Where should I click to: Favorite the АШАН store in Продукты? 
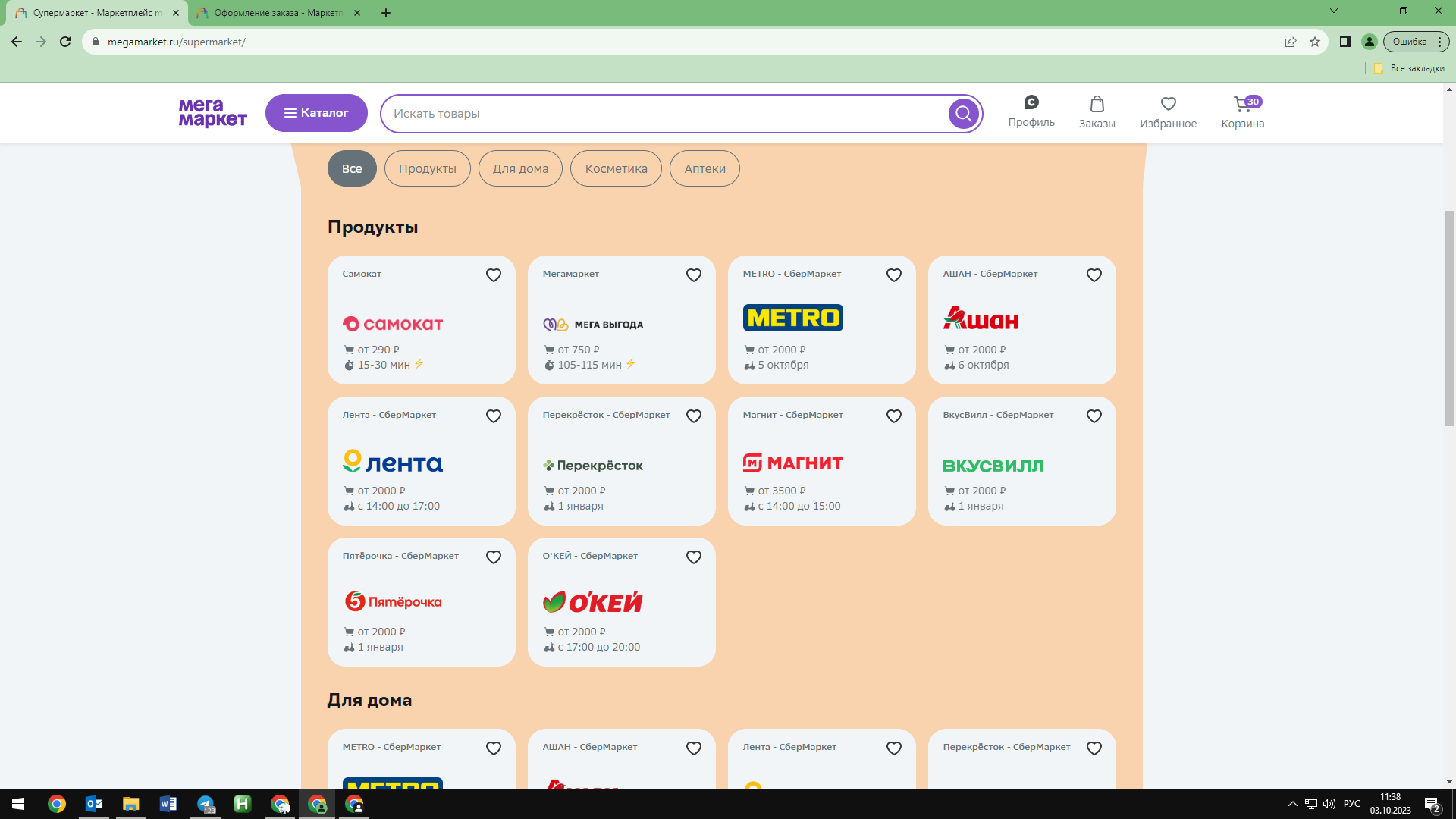tap(1094, 275)
